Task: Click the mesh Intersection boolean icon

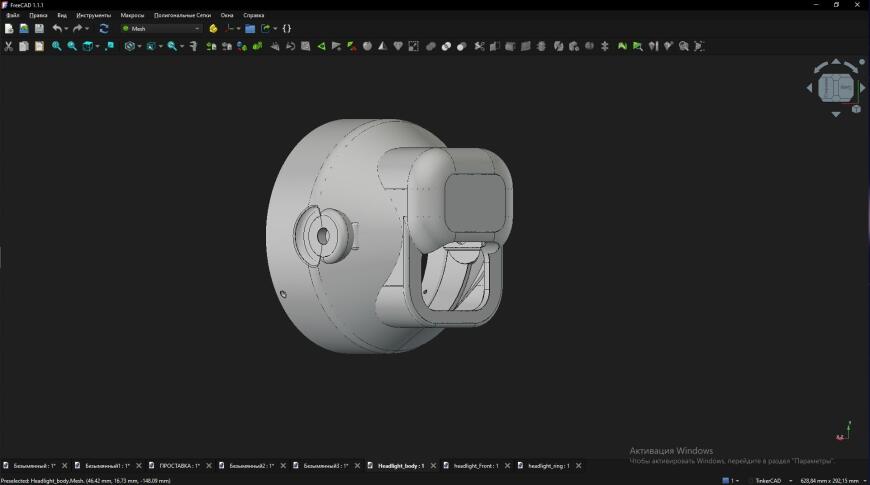Action: 447,46
